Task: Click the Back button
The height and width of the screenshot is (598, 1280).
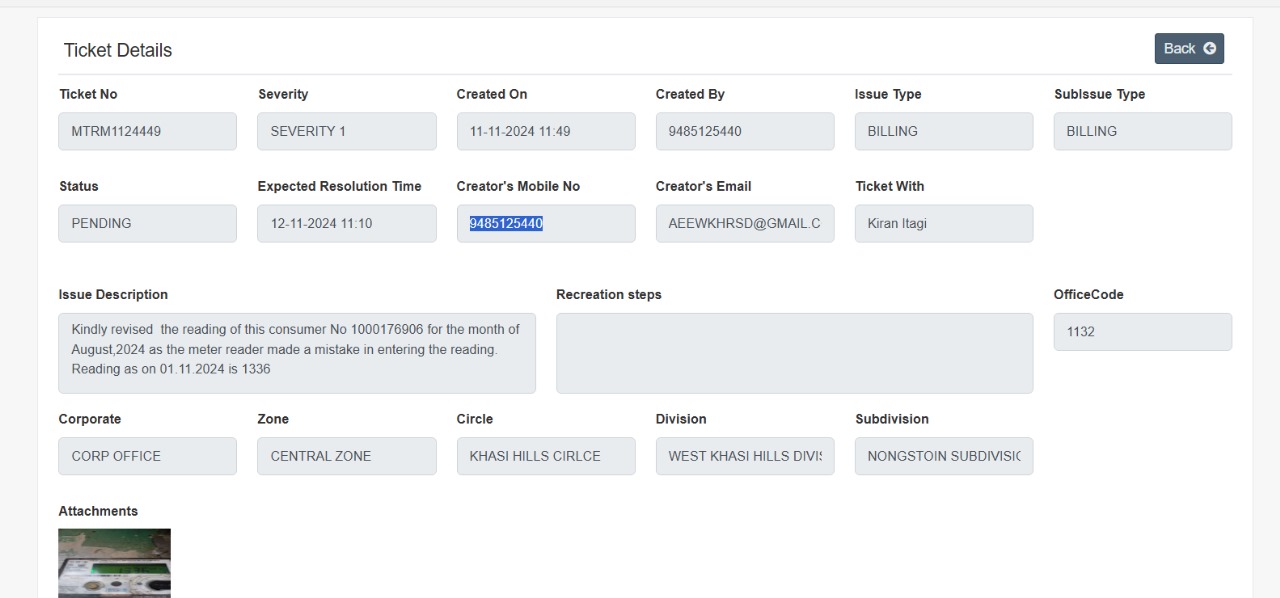Action: point(1189,48)
